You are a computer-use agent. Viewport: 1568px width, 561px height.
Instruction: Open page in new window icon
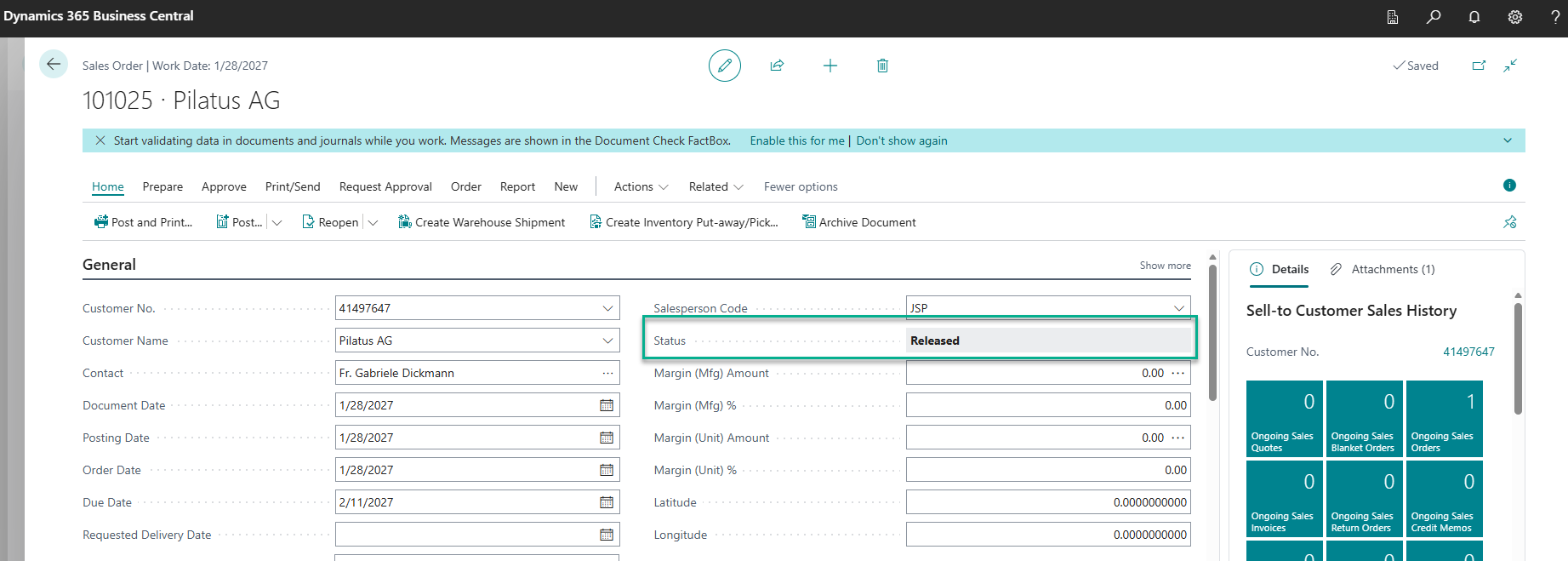[1479, 66]
